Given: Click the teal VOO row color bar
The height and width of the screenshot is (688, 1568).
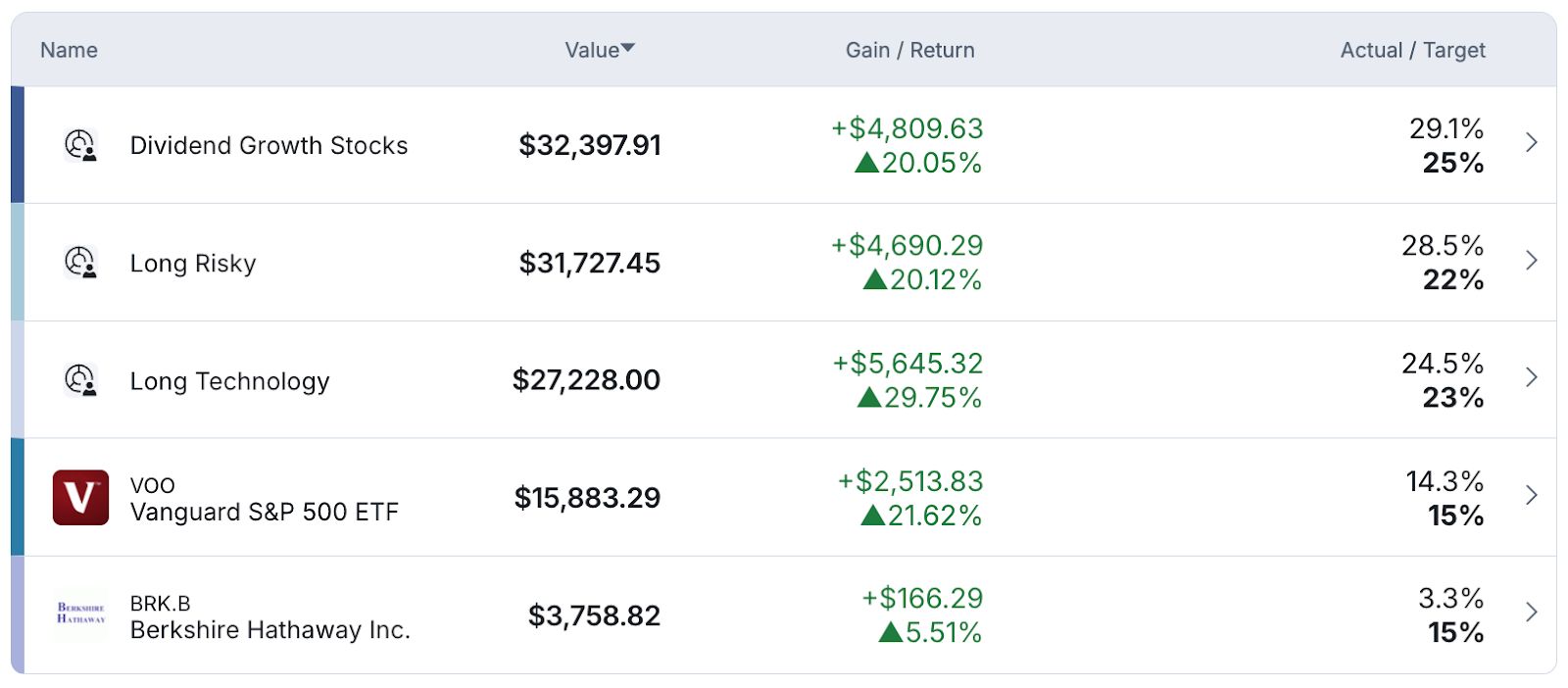Looking at the screenshot, I should click(x=18, y=498).
